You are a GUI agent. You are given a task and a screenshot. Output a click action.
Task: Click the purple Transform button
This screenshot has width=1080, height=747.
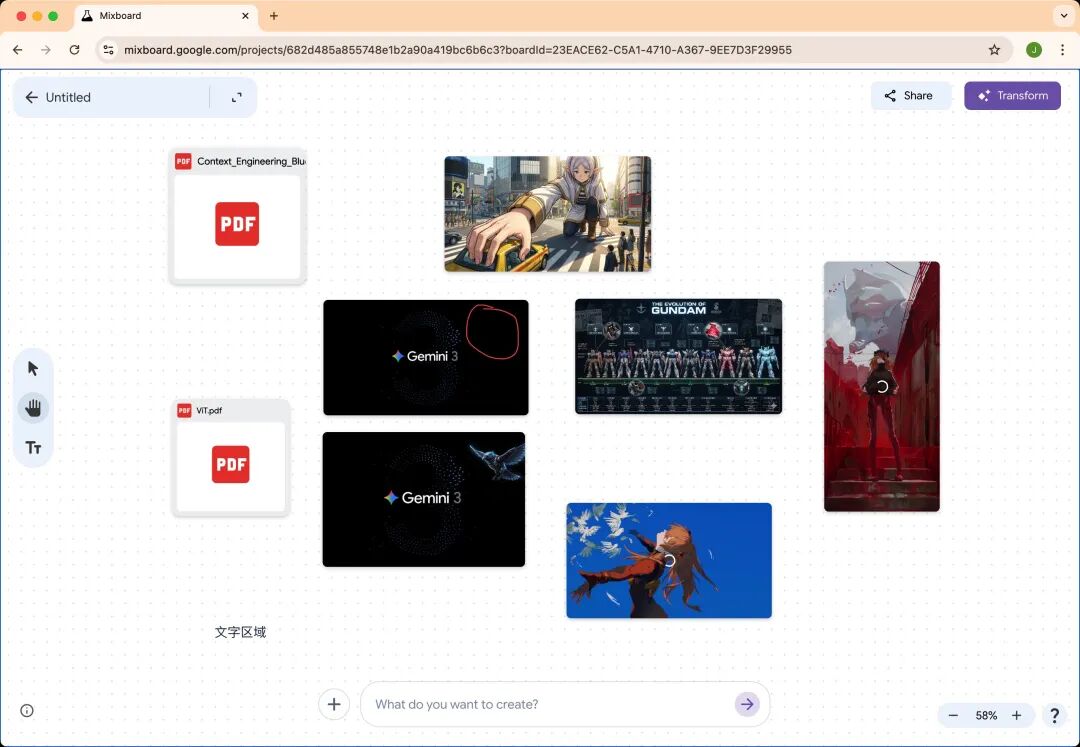tap(1012, 96)
